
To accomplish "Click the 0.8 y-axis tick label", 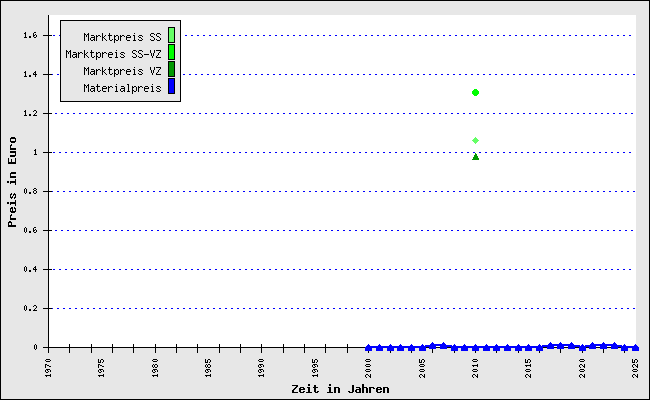I will (30, 192).
